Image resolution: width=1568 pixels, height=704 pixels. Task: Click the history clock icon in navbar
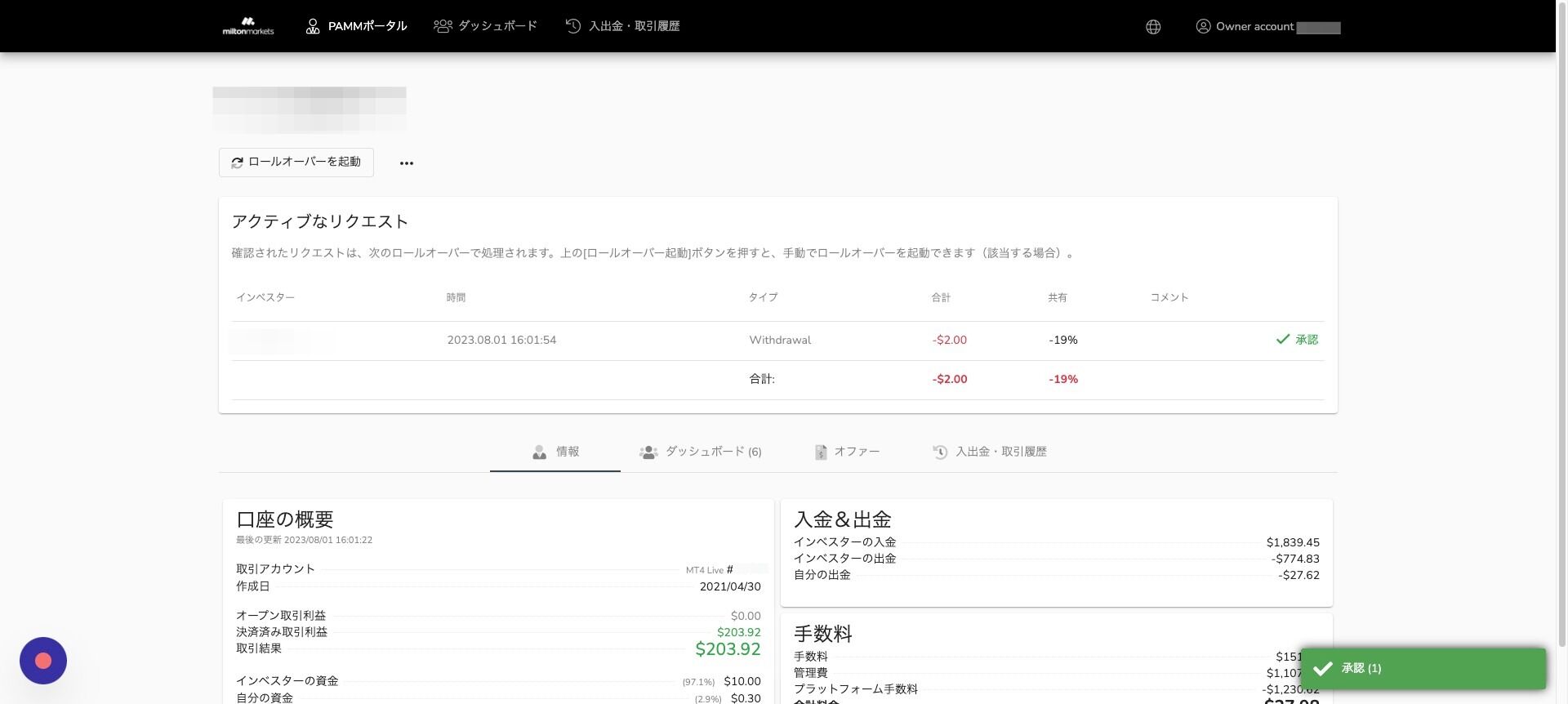point(573,26)
